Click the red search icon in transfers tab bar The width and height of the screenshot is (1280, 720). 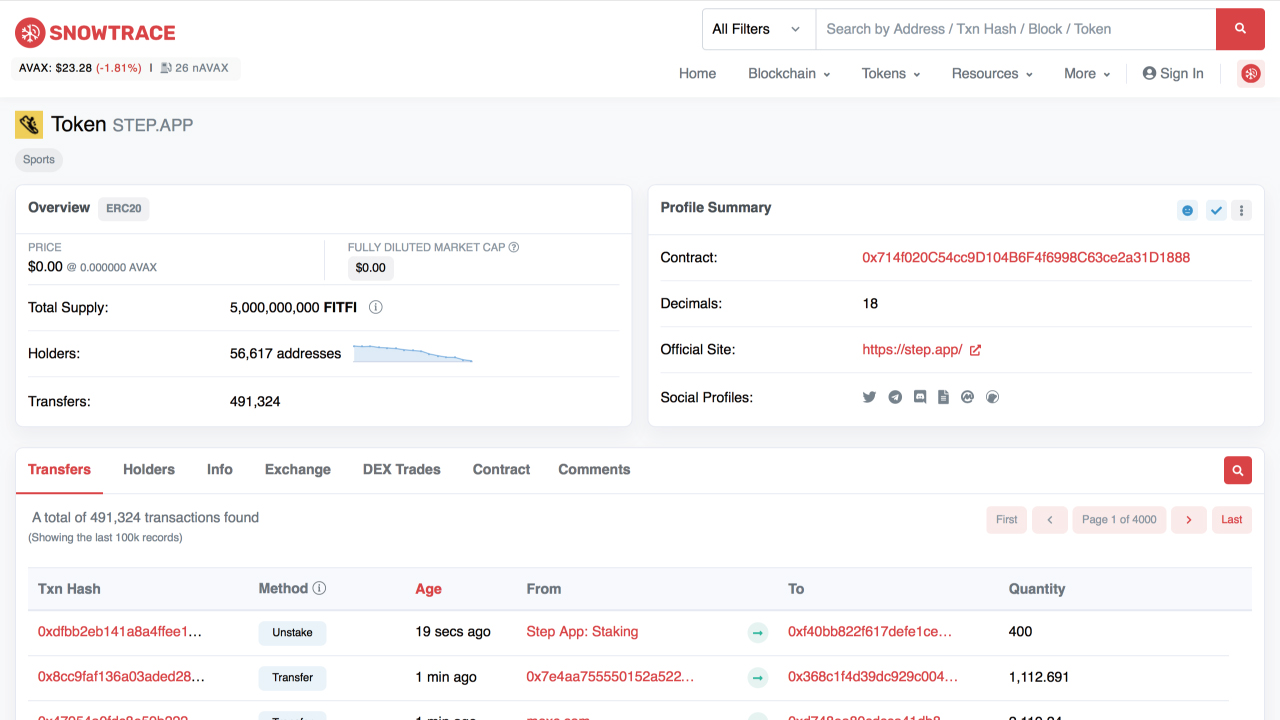click(1238, 470)
